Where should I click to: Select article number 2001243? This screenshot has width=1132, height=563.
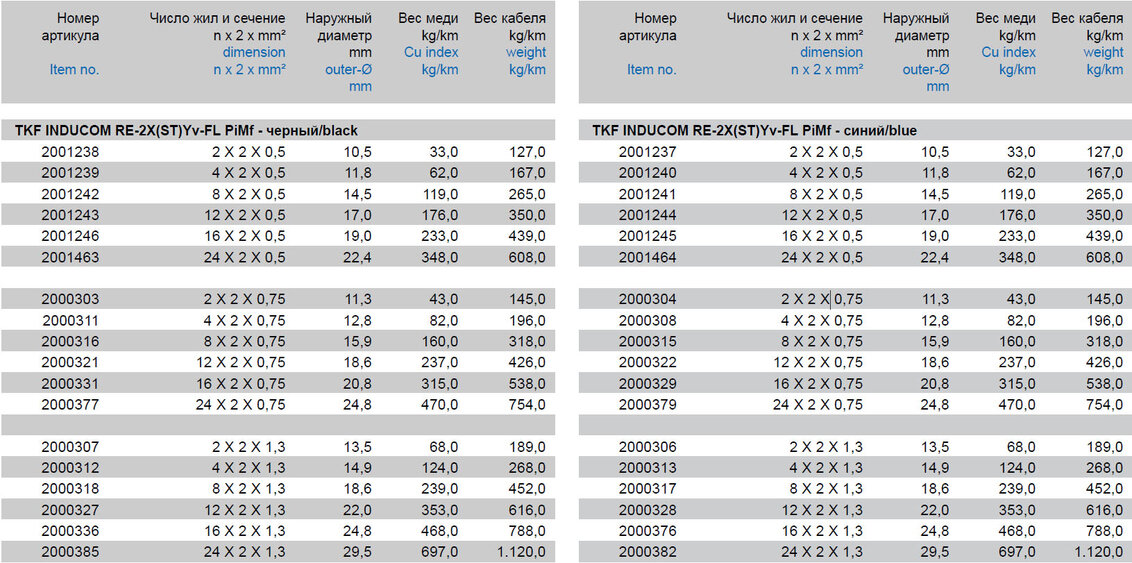pos(70,215)
